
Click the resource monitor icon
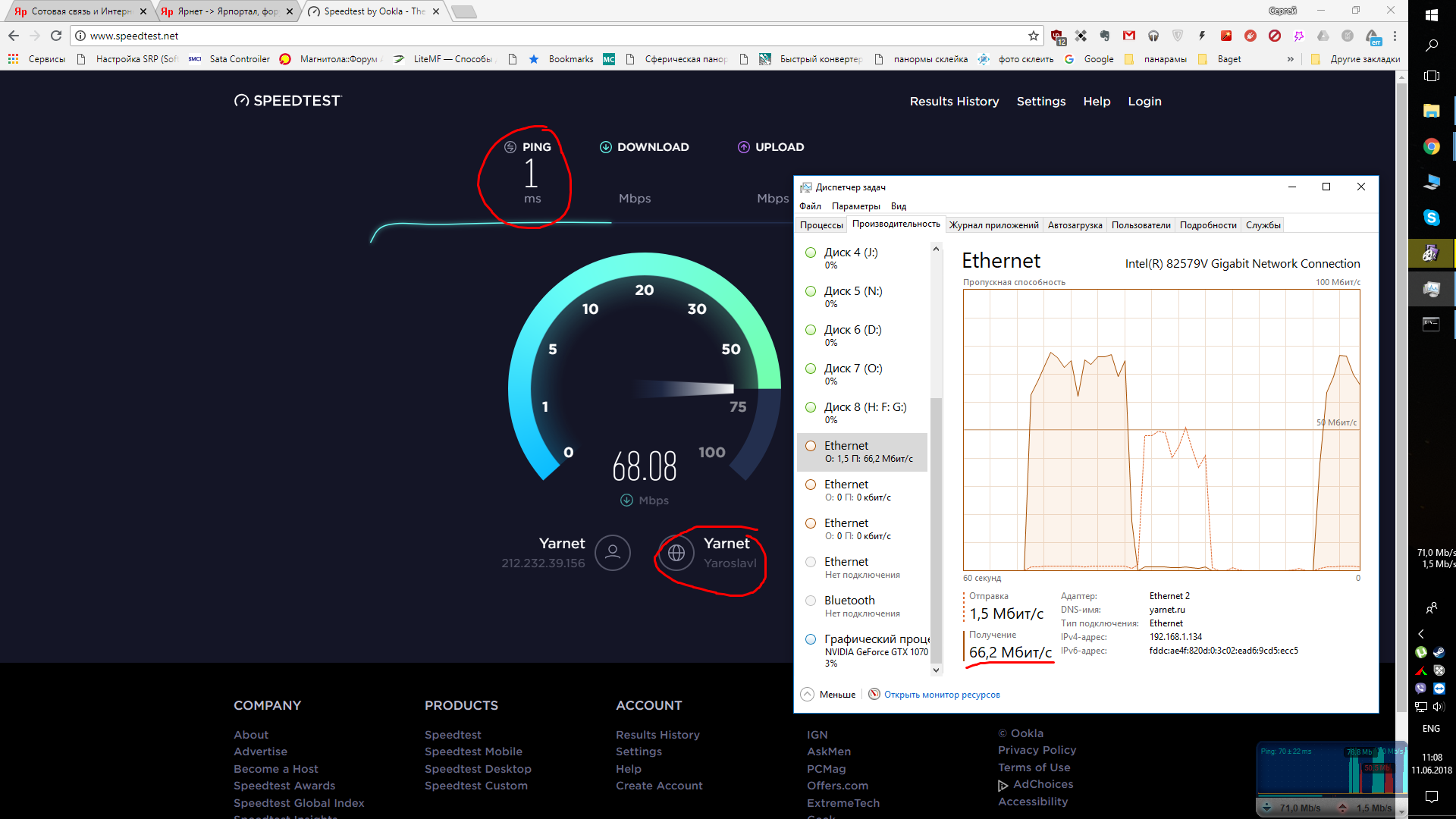[x=874, y=694]
